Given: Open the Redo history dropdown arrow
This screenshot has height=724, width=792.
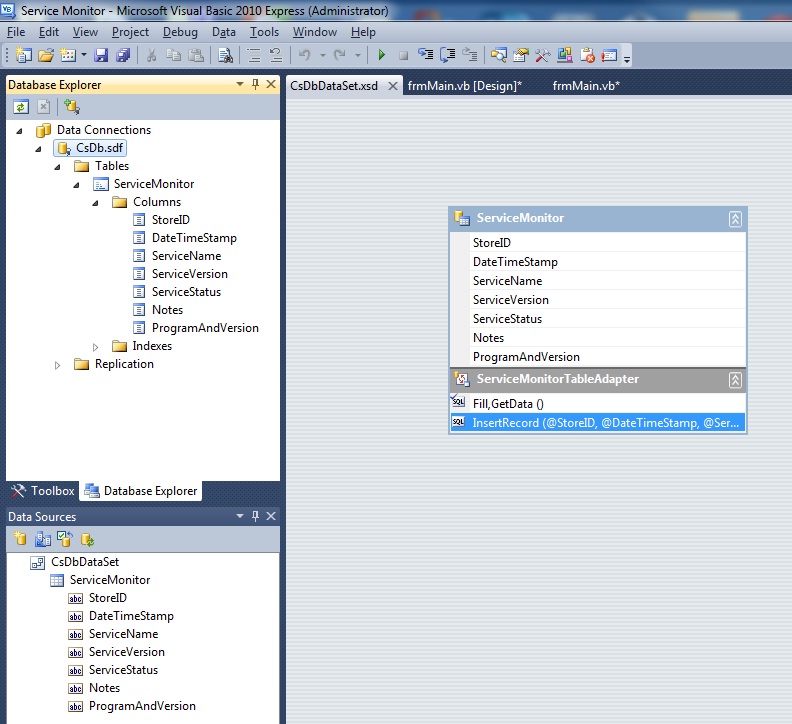Looking at the screenshot, I should [x=358, y=55].
